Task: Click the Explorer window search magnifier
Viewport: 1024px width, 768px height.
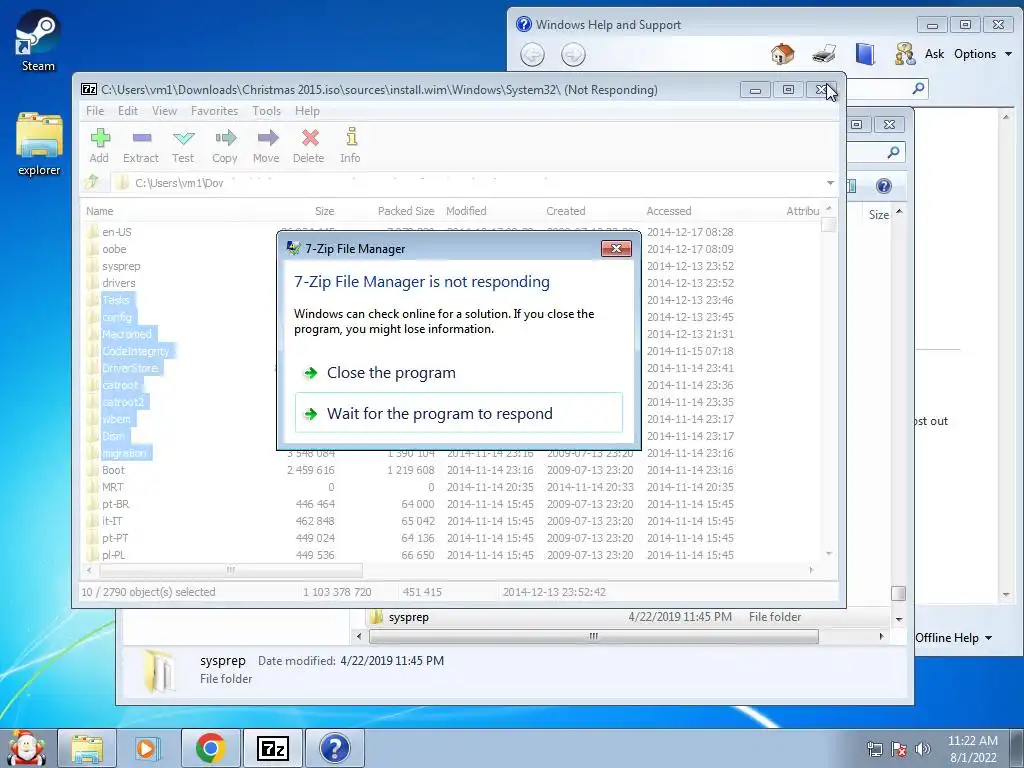Action: pos(893,152)
